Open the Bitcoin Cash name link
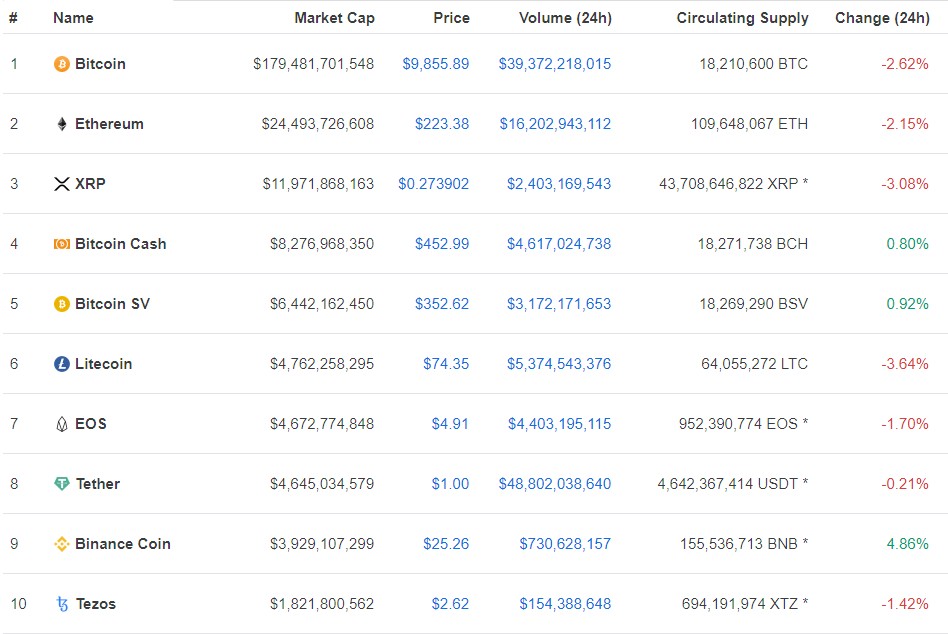This screenshot has width=948, height=634. pos(120,244)
